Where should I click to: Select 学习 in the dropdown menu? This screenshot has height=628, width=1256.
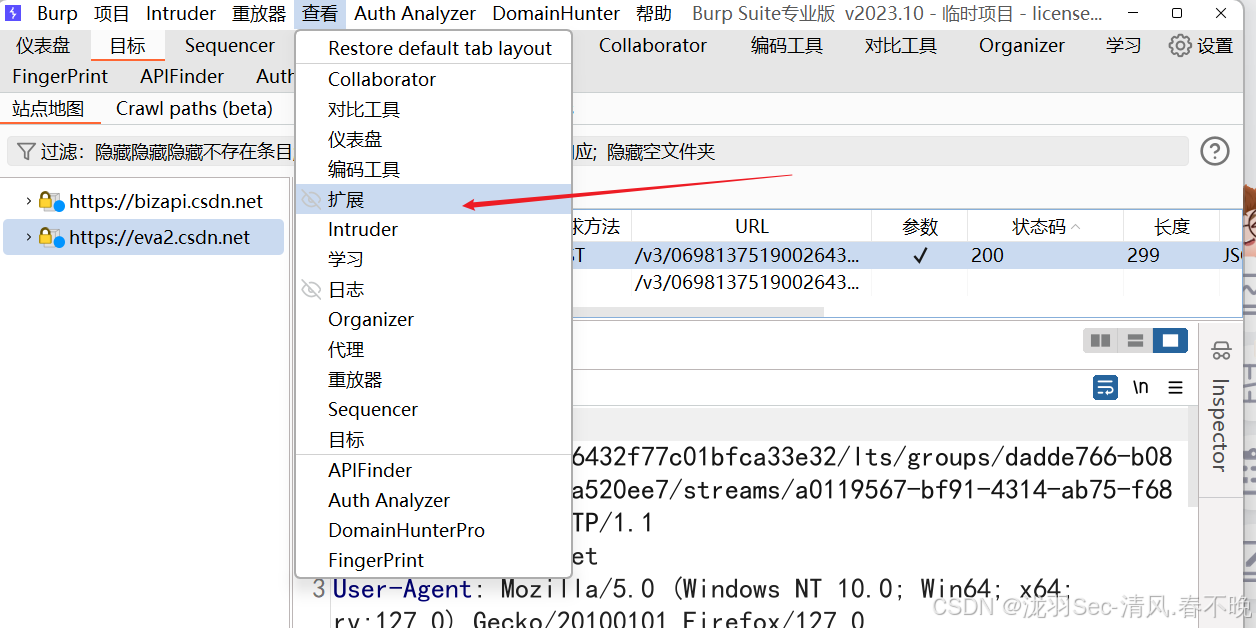[x=434, y=259]
